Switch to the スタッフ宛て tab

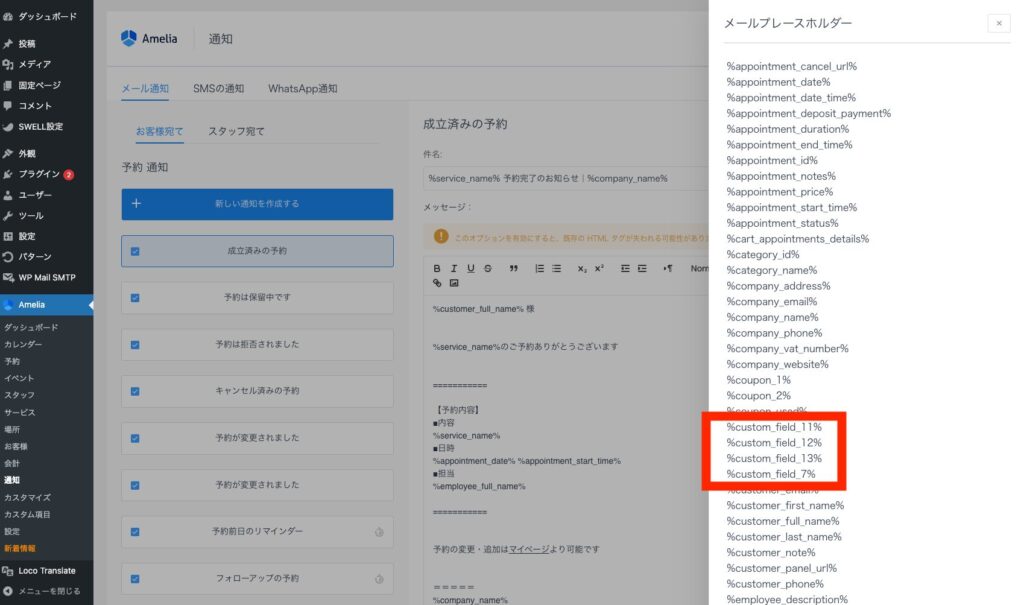[236, 131]
